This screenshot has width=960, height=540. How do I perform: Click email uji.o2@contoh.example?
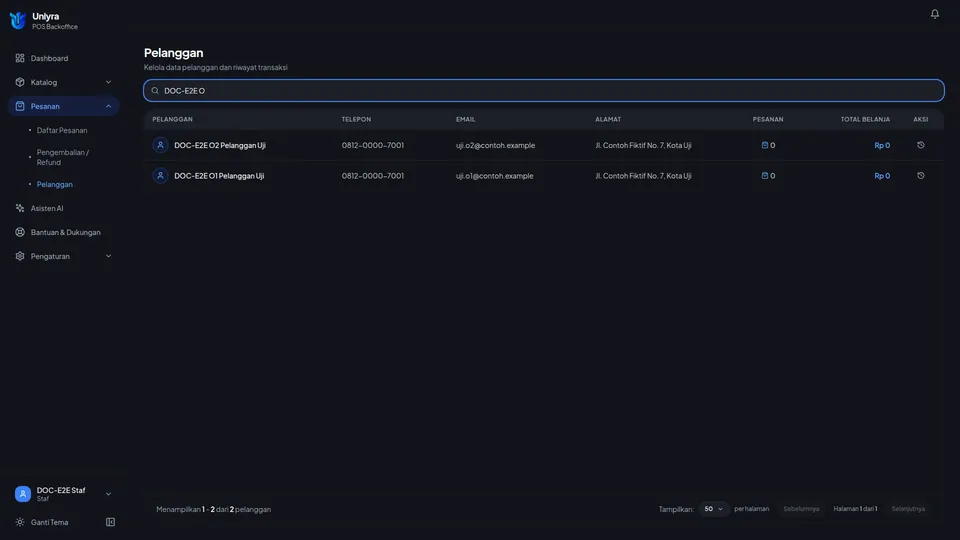[495, 145]
